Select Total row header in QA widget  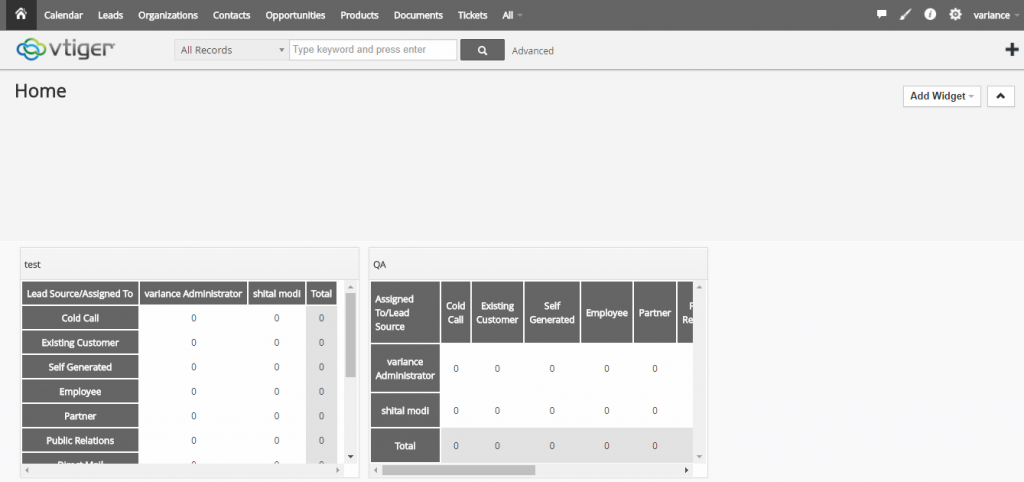coord(405,445)
